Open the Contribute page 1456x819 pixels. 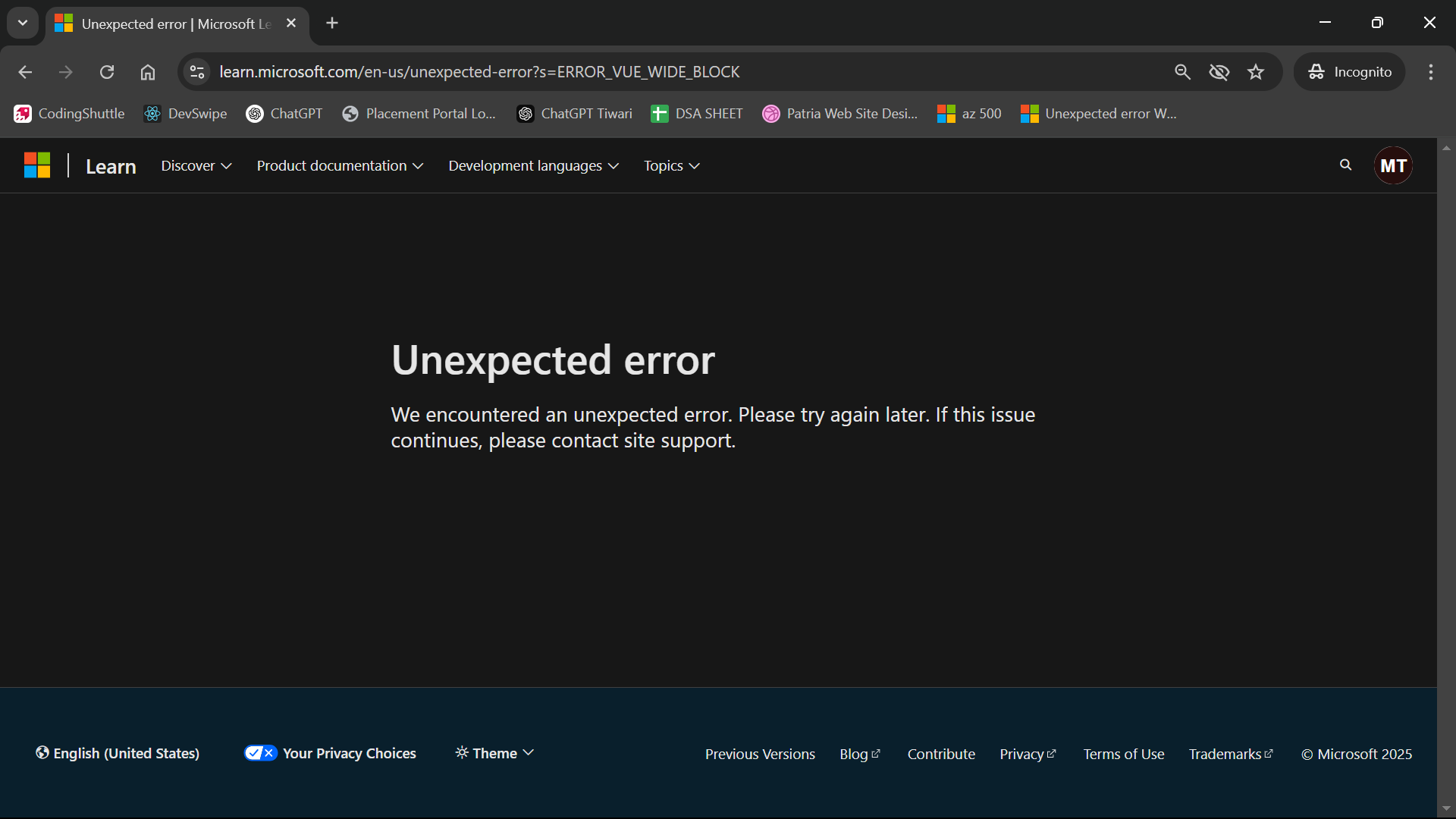pyautogui.click(x=940, y=753)
